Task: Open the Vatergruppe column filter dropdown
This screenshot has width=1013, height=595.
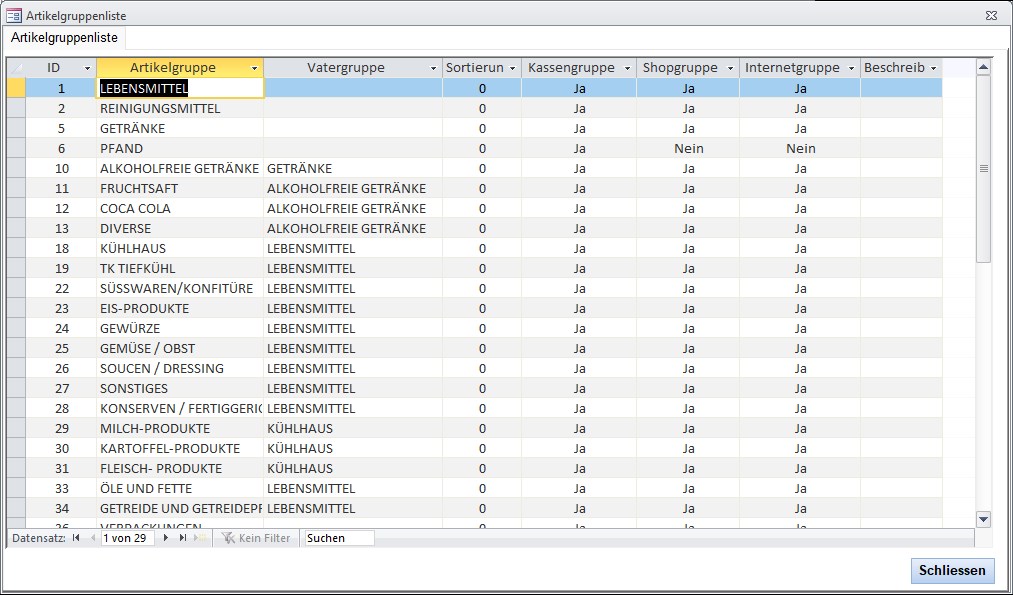Action: tap(433, 68)
